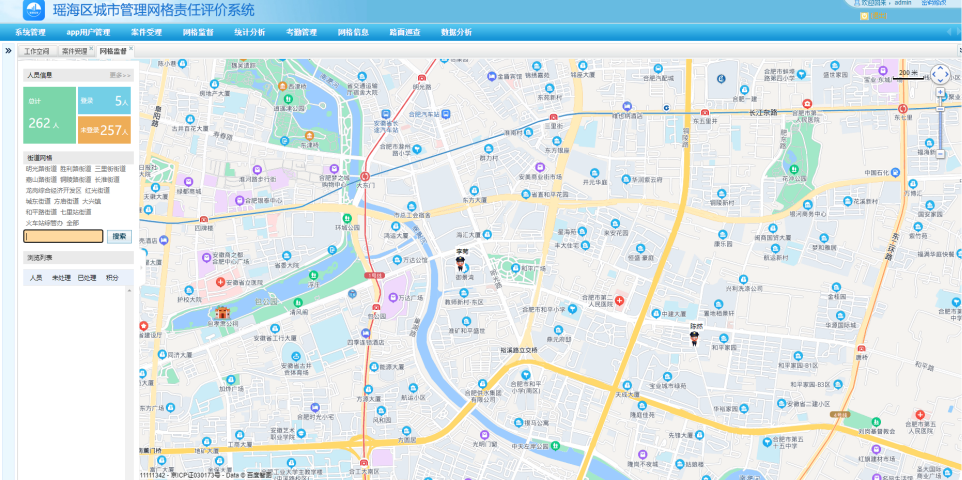Click the 搜索 search button
962x480 pixels.
click(x=119, y=236)
